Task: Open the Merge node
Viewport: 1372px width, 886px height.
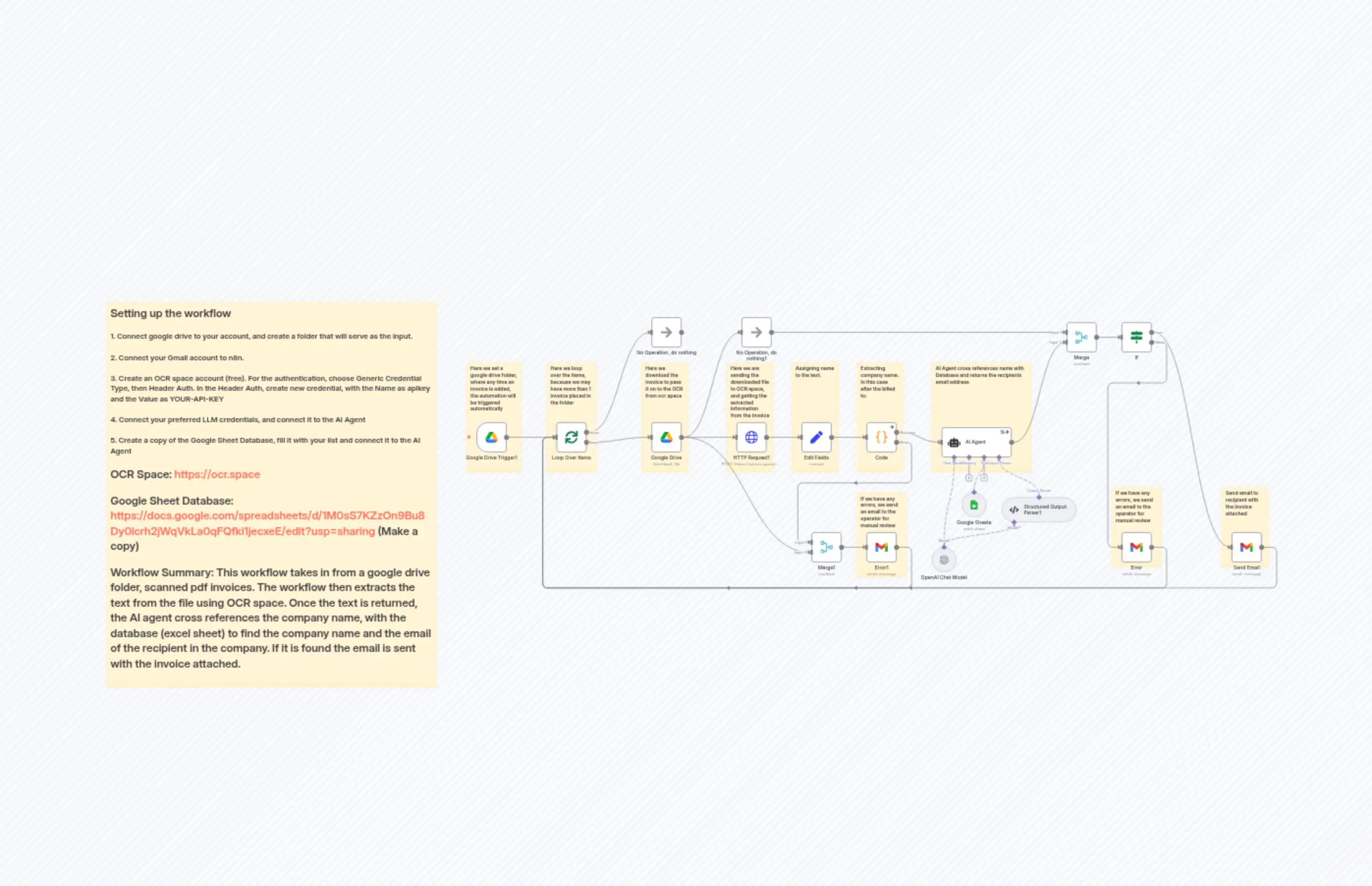Action: 1082,337
